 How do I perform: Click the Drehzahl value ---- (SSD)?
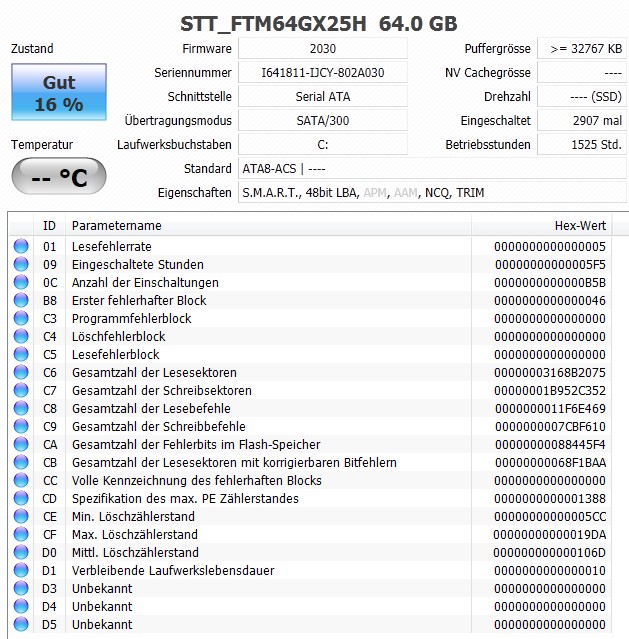point(582,97)
